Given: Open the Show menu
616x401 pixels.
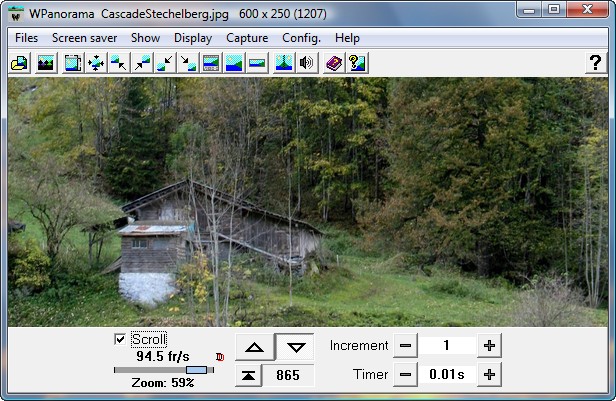Looking at the screenshot, I should (x=145, y=38).
